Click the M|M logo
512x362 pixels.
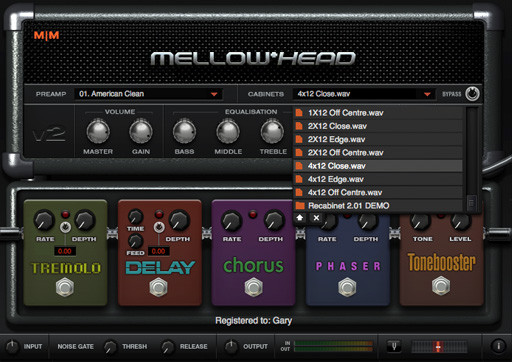point(46,35)
